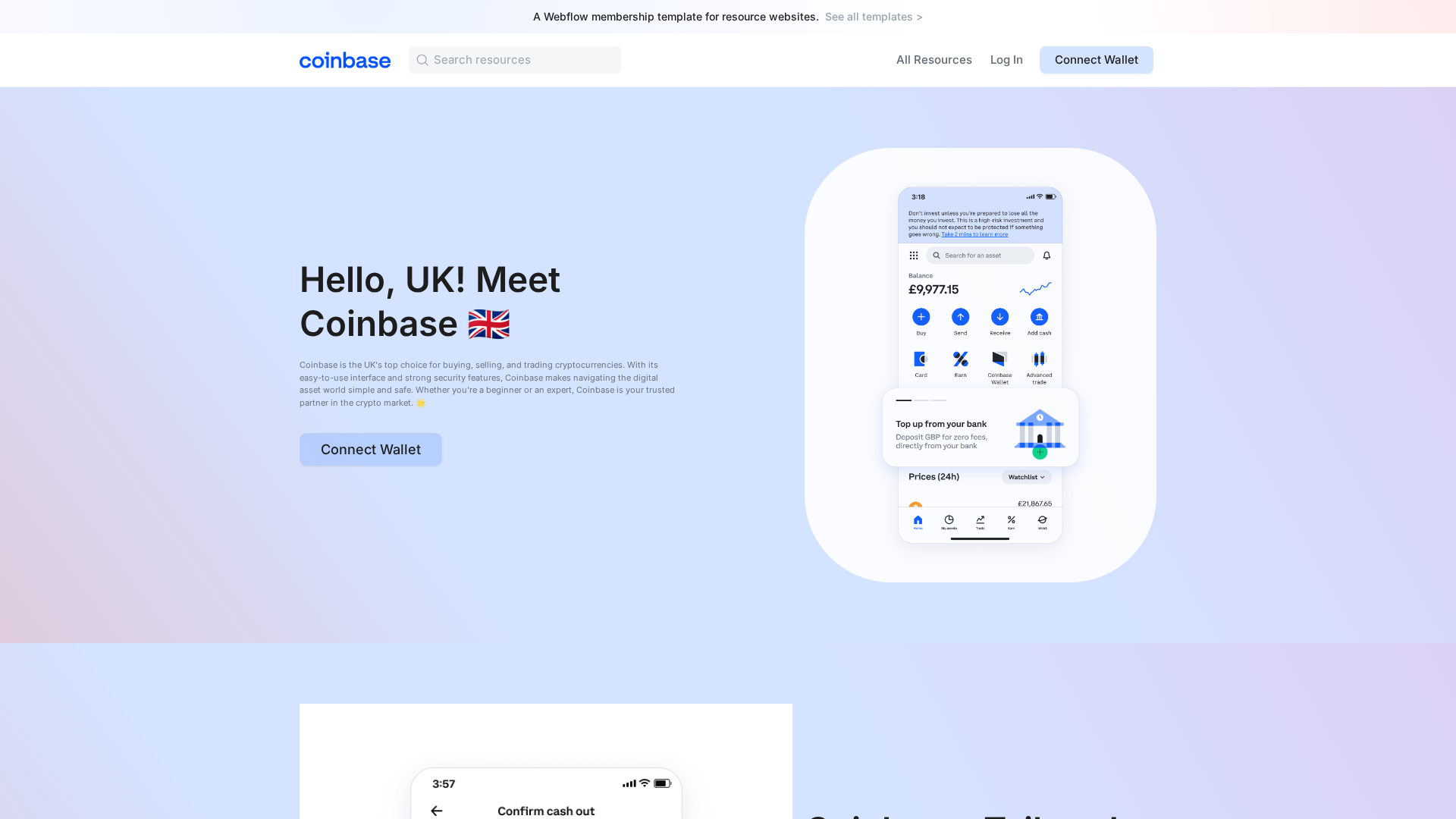
Task: Tap the Coinbase Wallet icon
Action: point(999,359)
